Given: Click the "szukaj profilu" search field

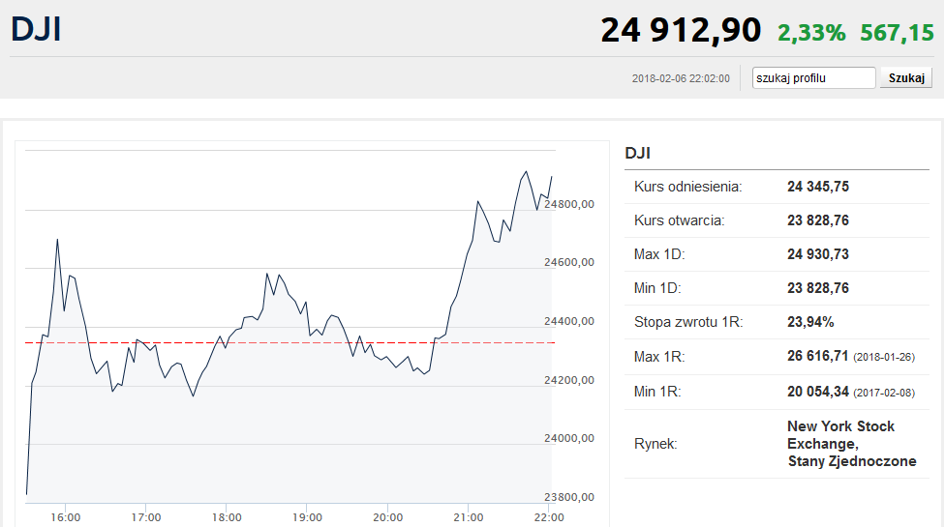Looking at the screenshot, I should 813,78.
